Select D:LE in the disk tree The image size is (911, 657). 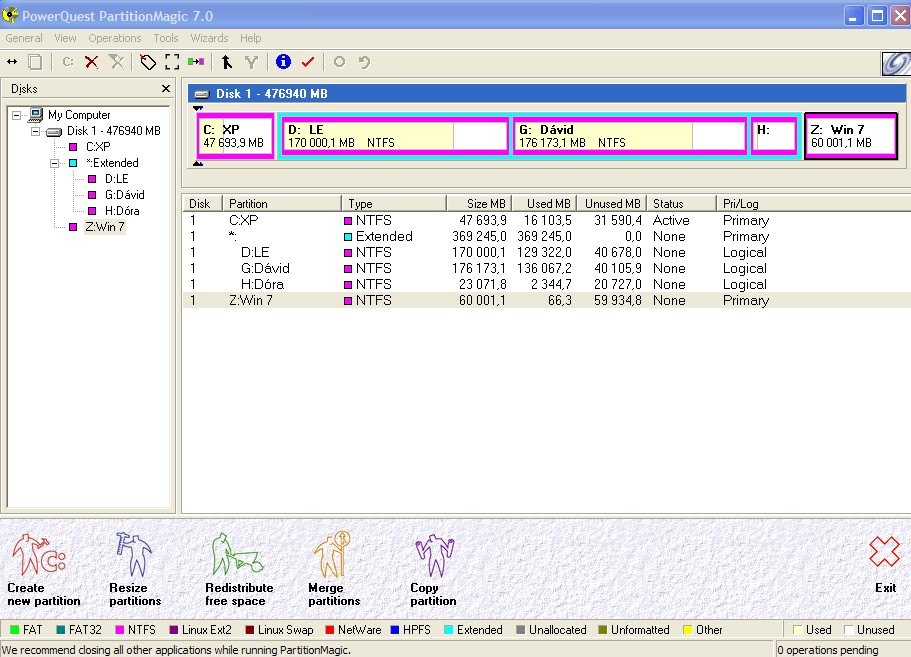click(116, 179)
